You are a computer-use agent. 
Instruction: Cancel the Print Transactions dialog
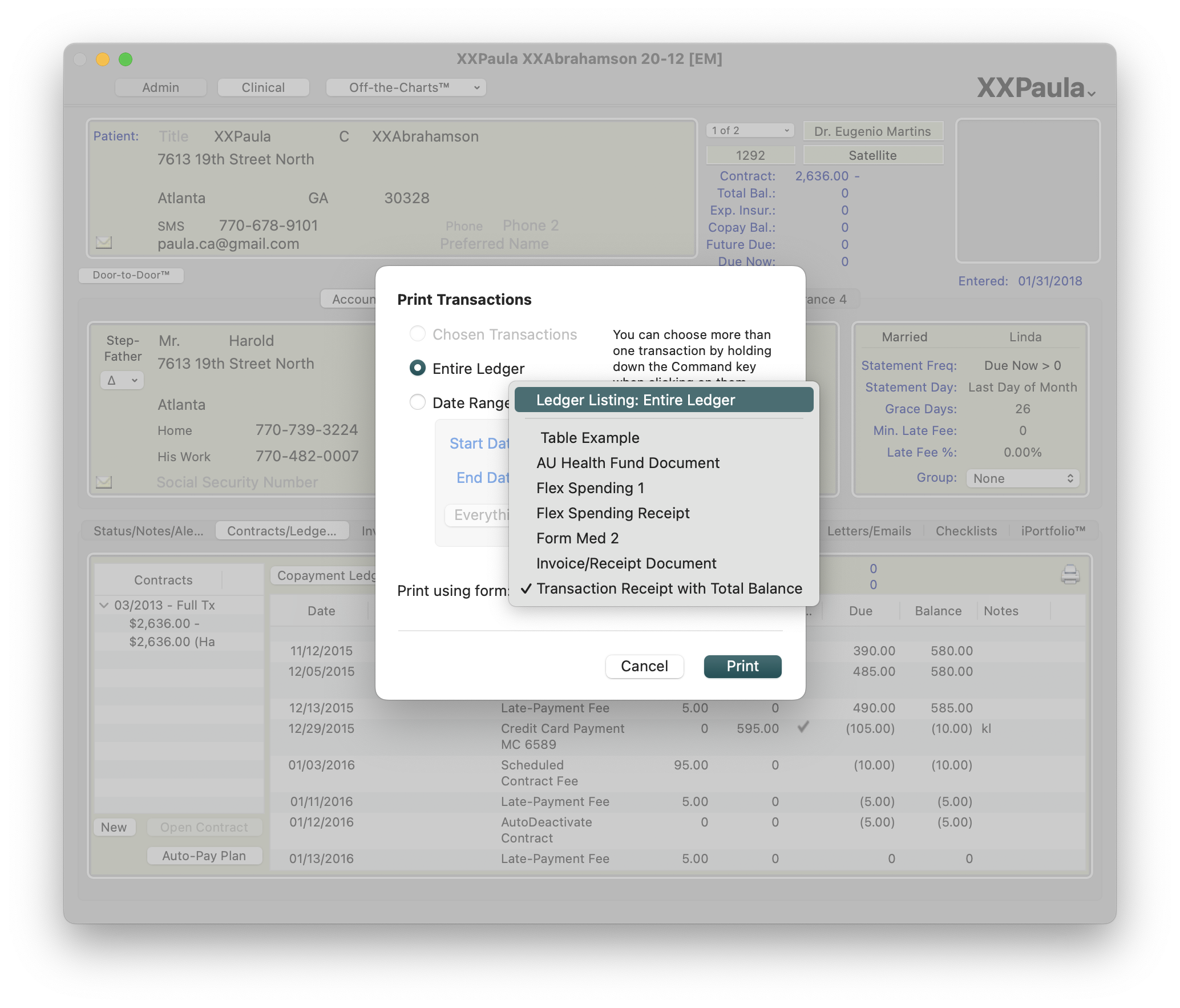pos(644,666)
